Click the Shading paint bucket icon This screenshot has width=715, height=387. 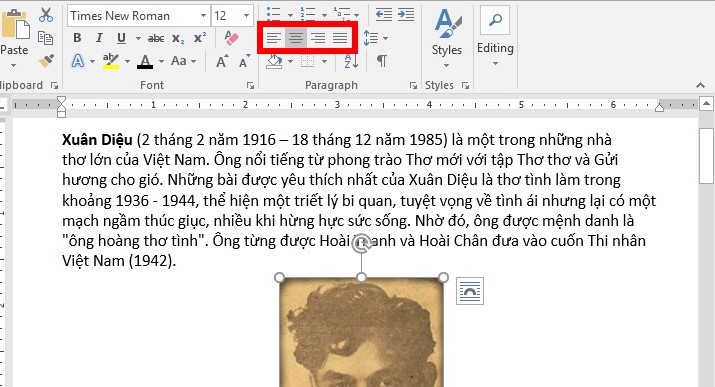tap(274, 61)
